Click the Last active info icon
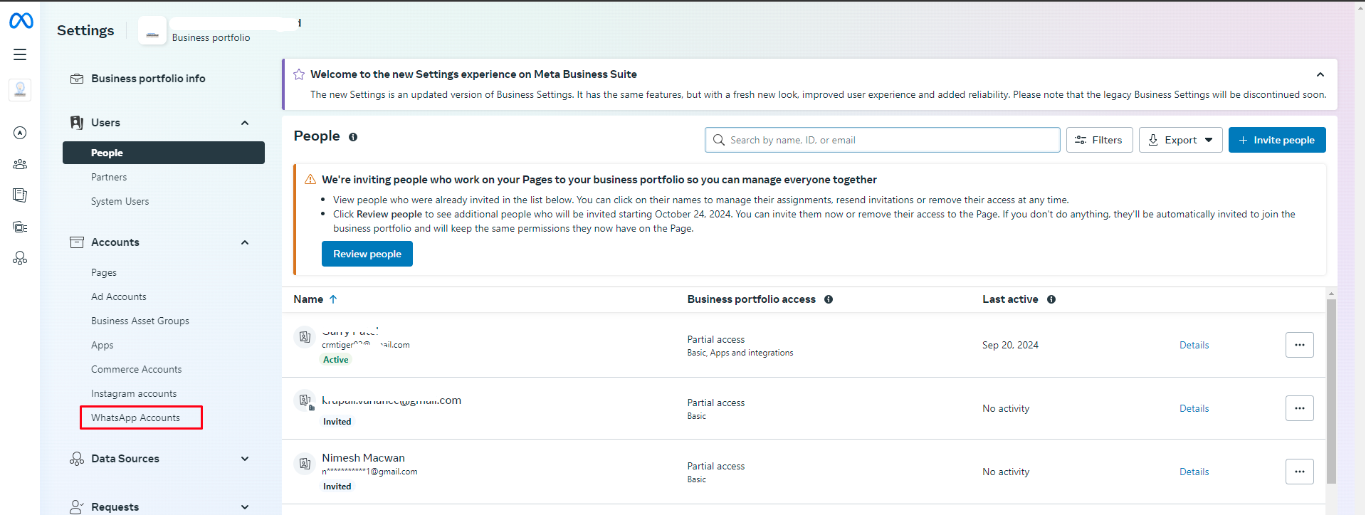The height and width of the screenshot is (515, 1365). (x=1051, y=299)
